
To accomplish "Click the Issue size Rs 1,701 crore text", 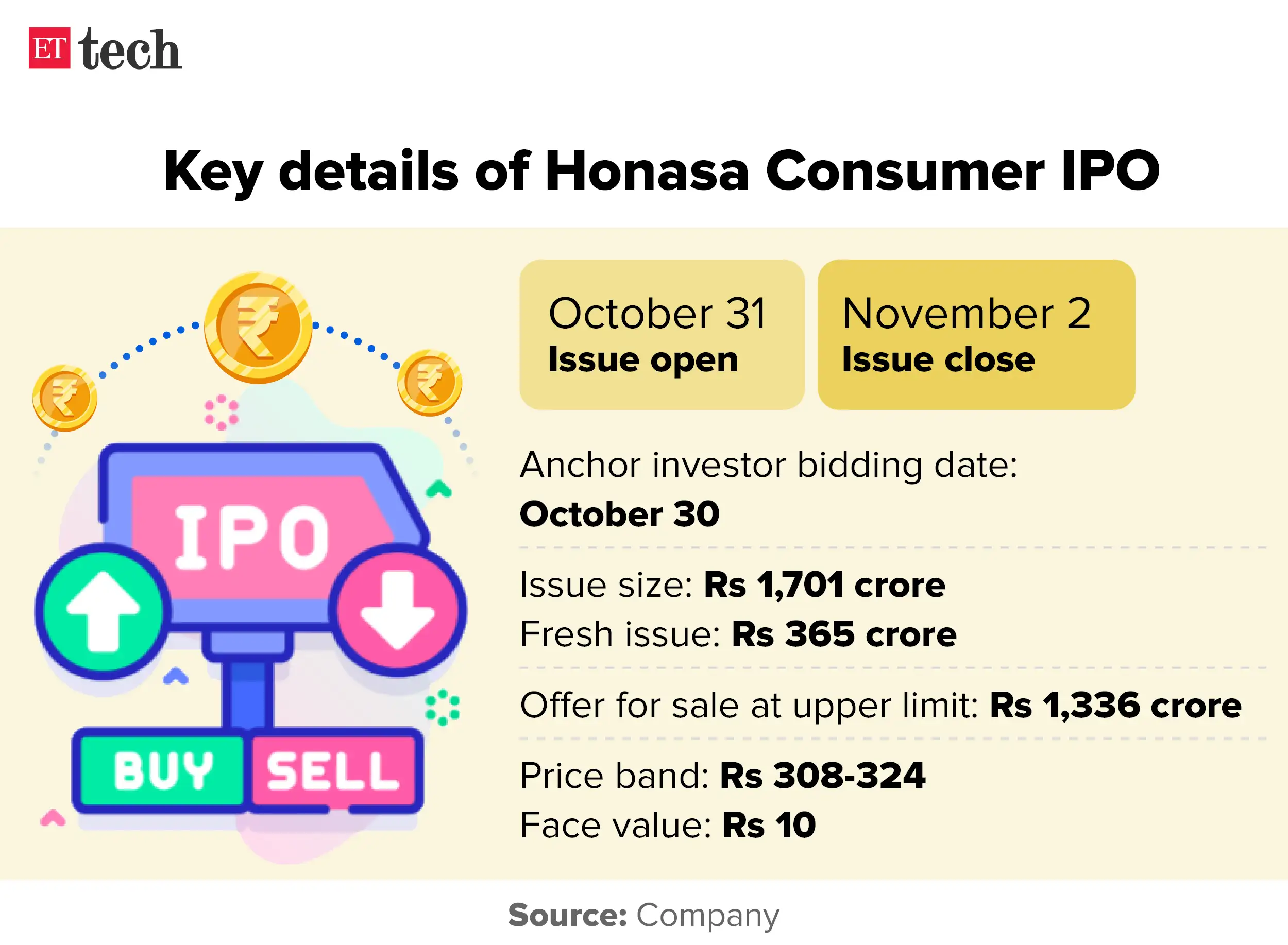I will [x=732, y=585].
